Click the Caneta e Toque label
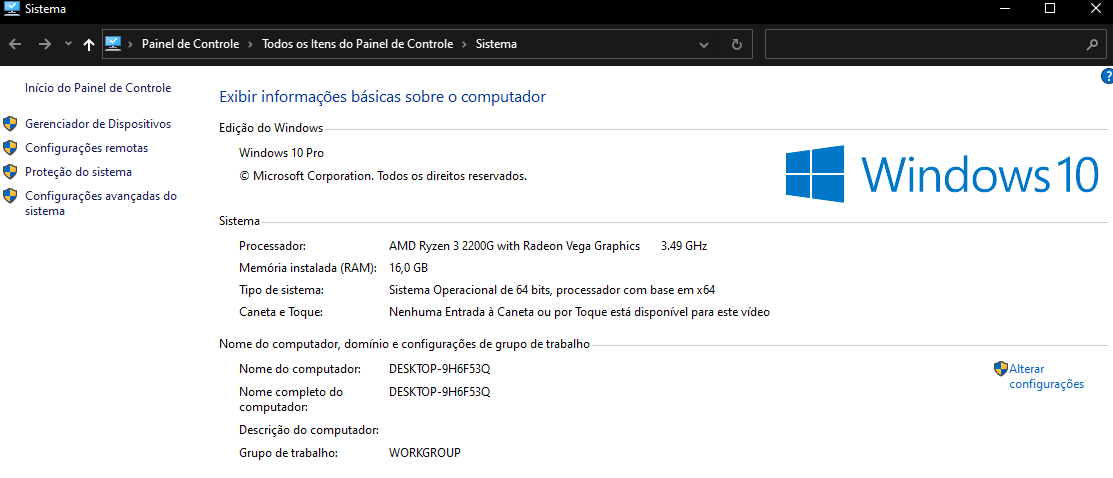1113x478 pixels. 281,312
